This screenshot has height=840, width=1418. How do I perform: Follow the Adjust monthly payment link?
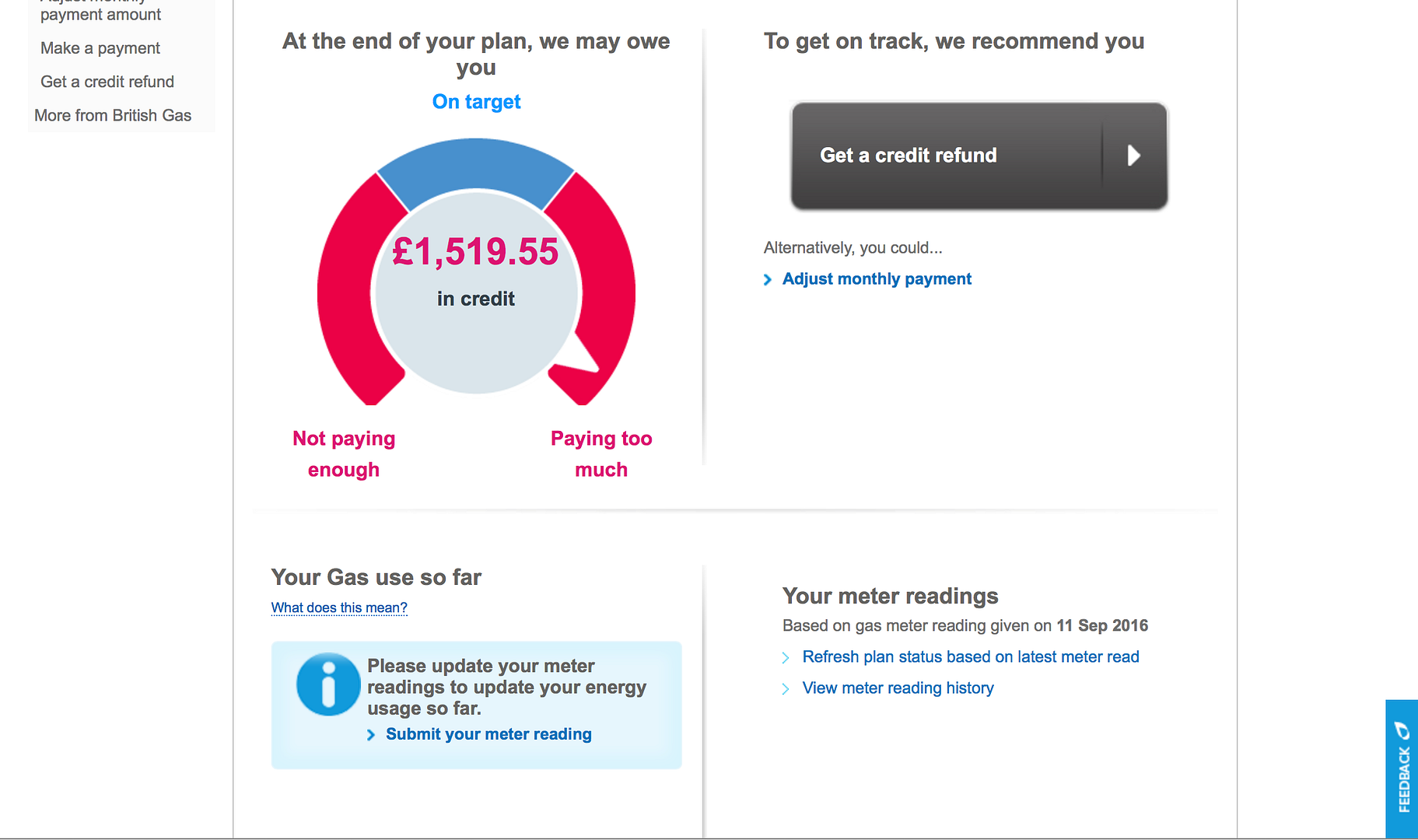tap(877, 279)
